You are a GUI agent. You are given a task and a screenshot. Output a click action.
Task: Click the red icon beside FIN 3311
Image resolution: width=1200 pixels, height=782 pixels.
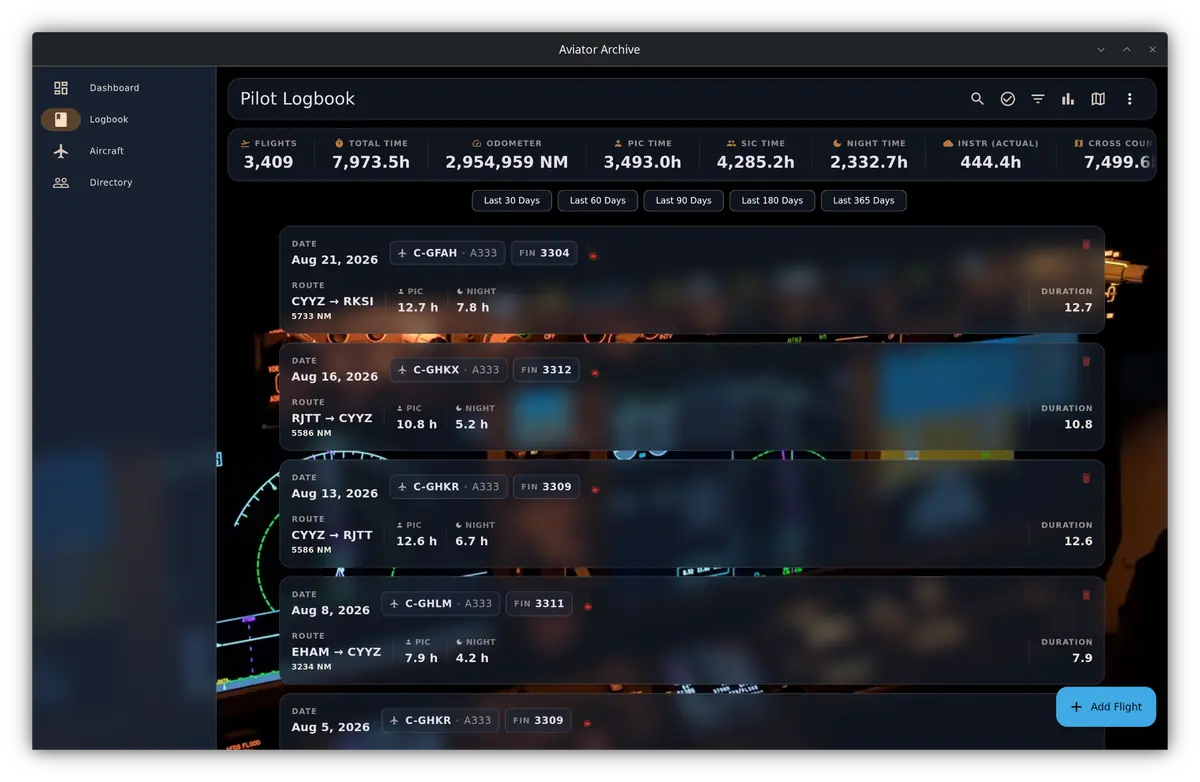(x=588, y=607)
